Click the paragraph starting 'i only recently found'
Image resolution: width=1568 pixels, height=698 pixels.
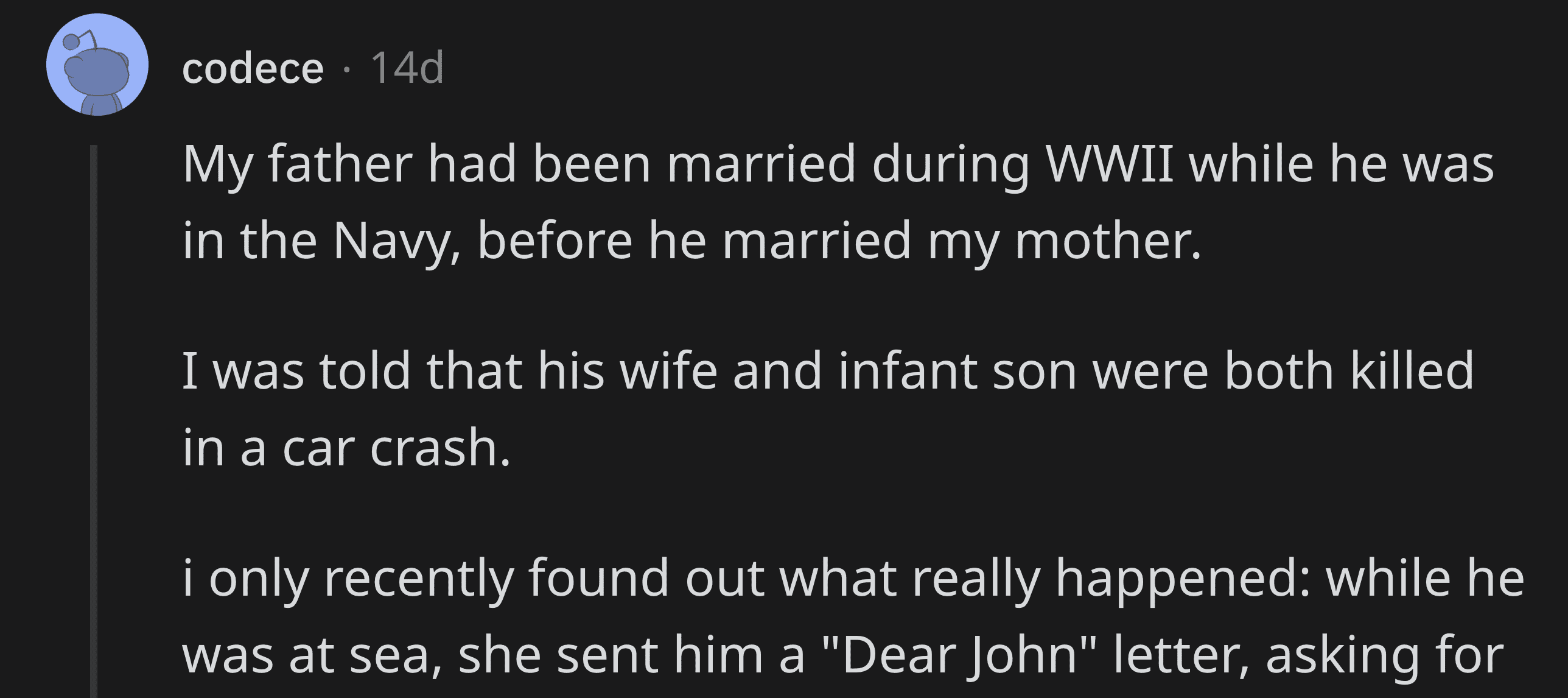853,616
